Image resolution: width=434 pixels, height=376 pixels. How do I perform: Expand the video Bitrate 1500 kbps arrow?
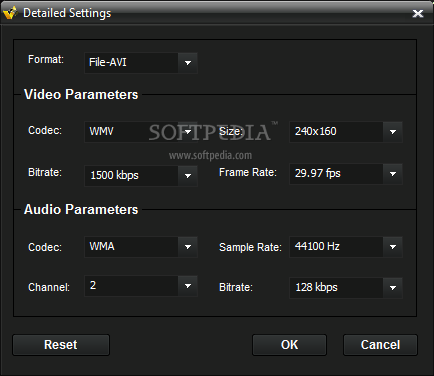coord(188,176)
